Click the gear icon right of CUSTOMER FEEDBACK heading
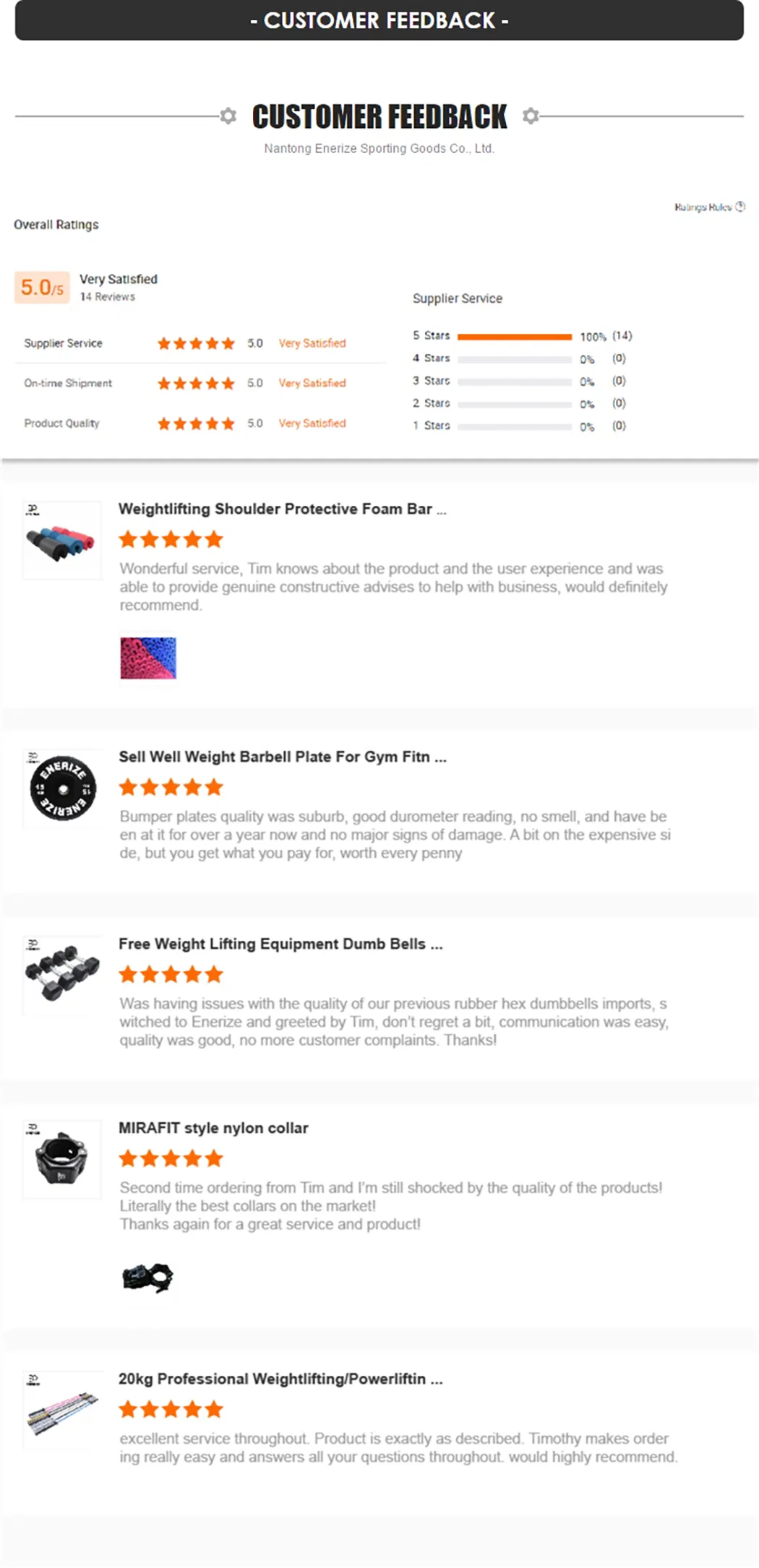Viewport: 759px width, 1568px height. point(532,116)
